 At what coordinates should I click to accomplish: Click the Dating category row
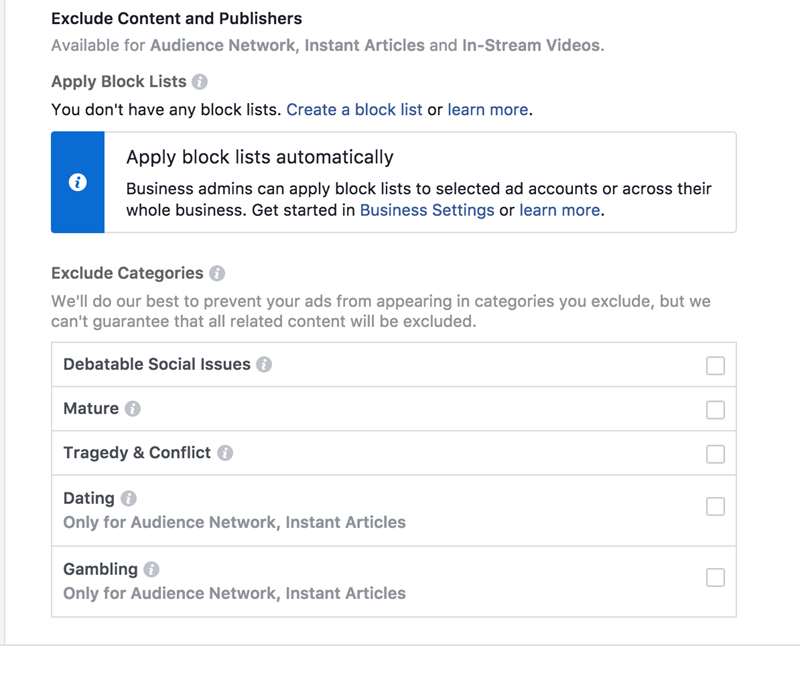(x=400, y=508)
